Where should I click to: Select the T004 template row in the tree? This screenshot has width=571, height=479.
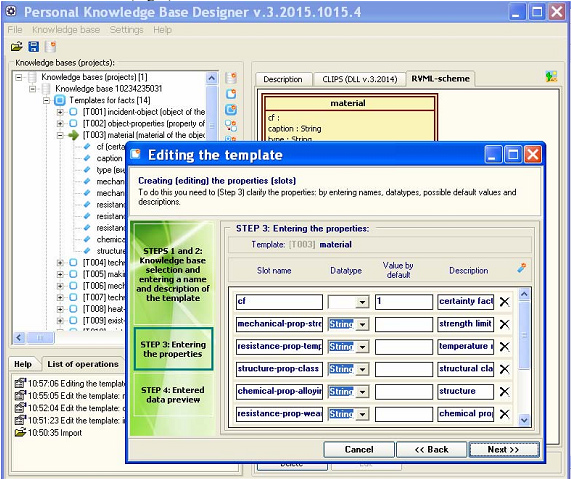[103, 263]
